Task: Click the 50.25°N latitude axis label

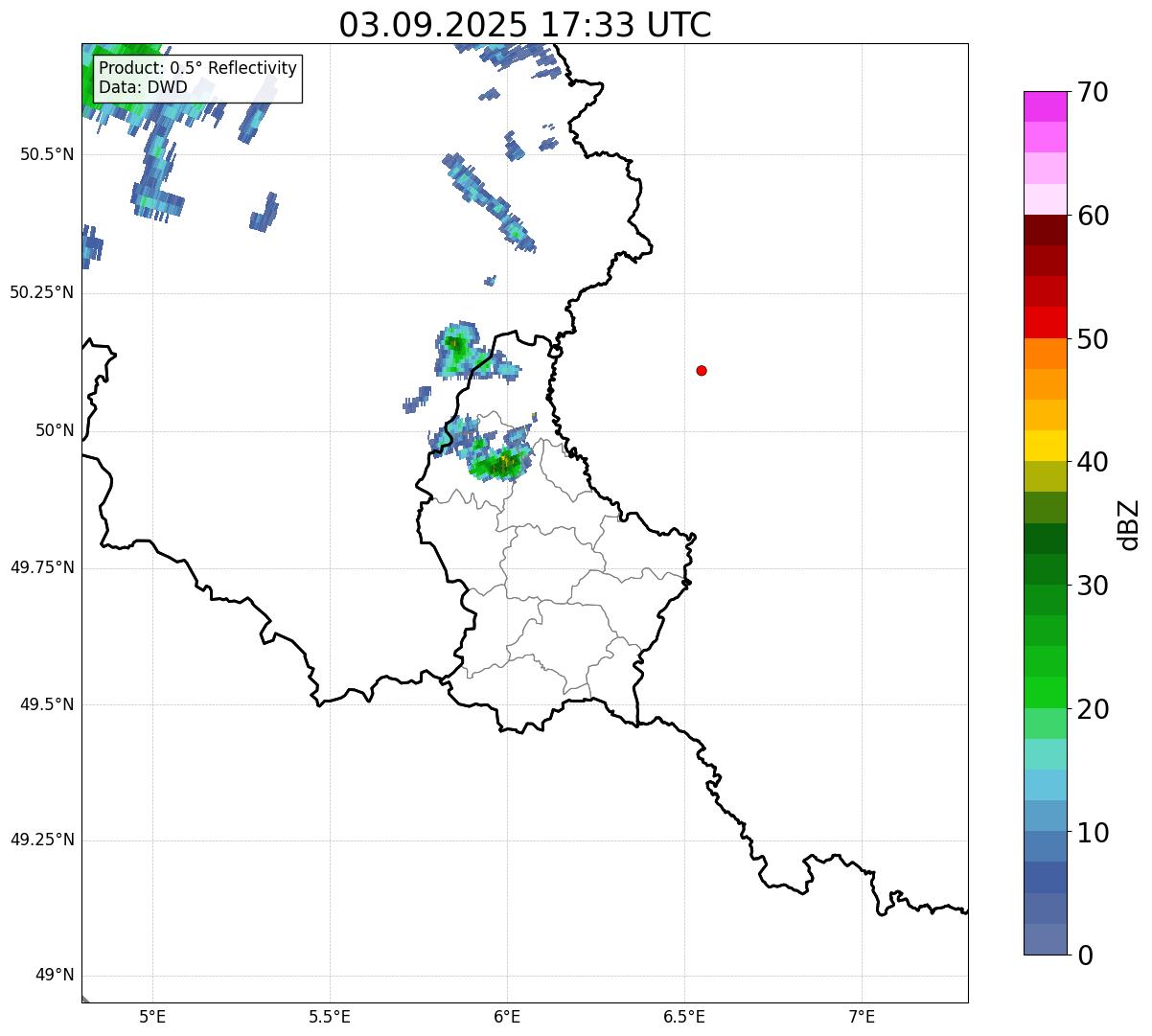Action: tap(42, 292)
